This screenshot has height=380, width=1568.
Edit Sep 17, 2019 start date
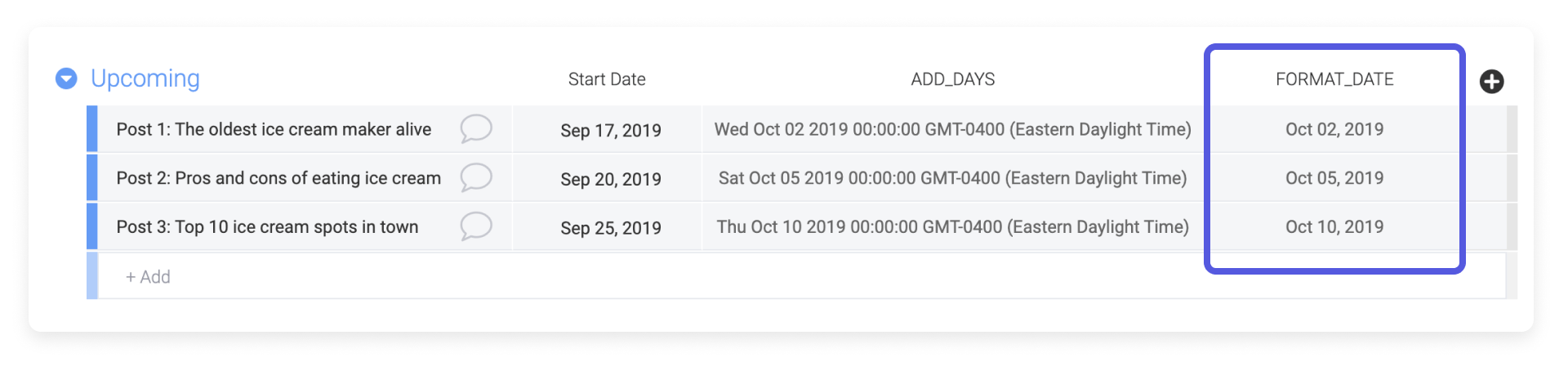point(610,130)
